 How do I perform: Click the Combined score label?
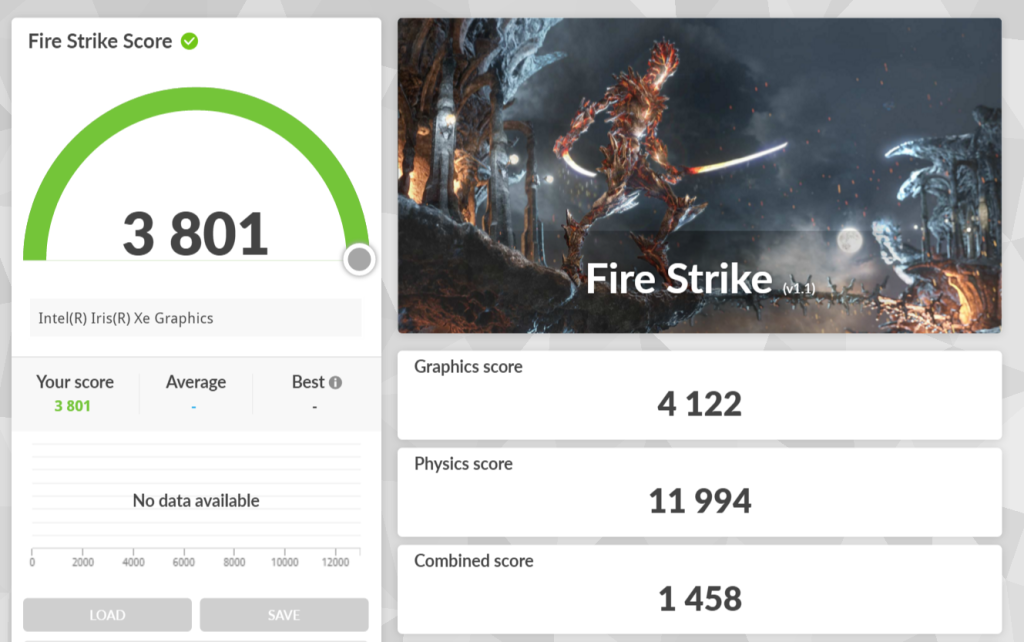tap(473, 561)
